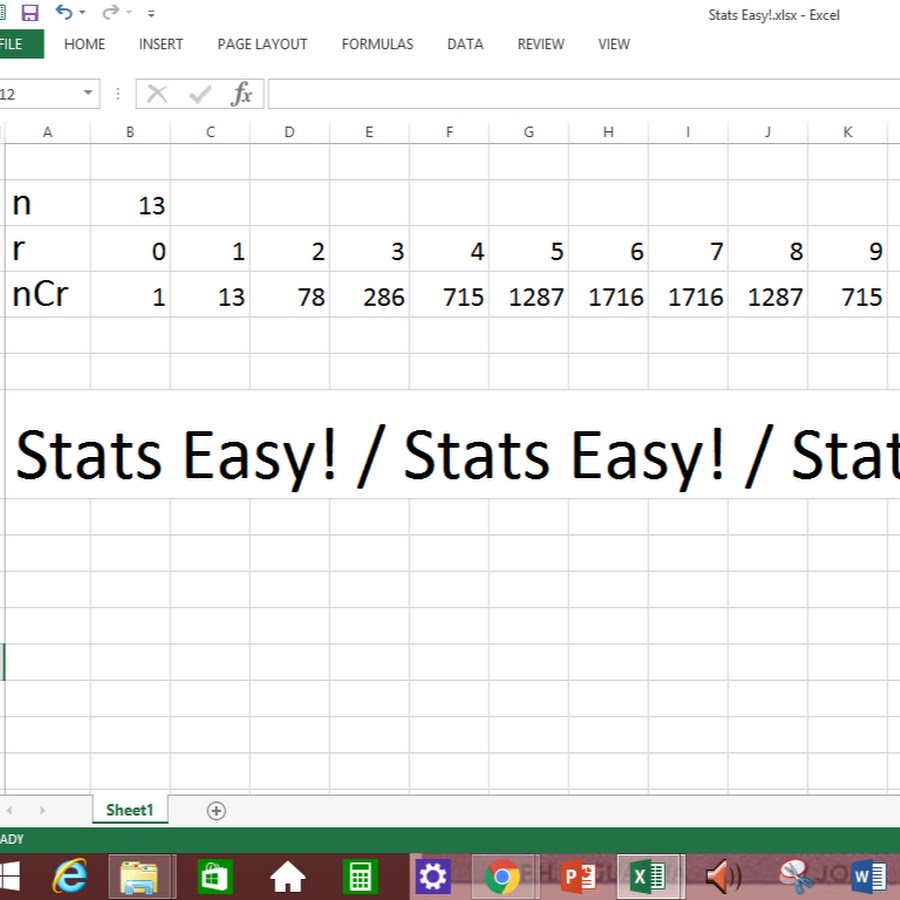The image size is (900, 900).
Task: Click the formula bar Enter checkmark icon
Action: (x=200, y=94)
